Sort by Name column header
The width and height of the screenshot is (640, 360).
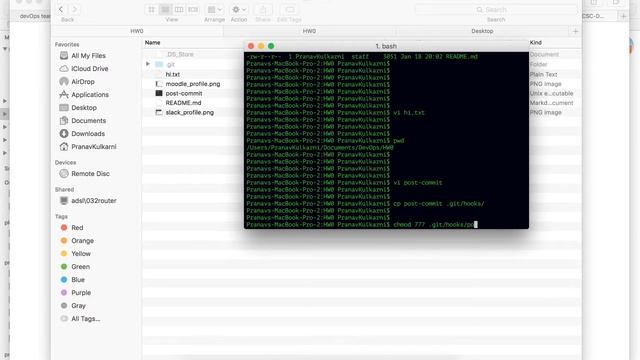coord(153,42)
